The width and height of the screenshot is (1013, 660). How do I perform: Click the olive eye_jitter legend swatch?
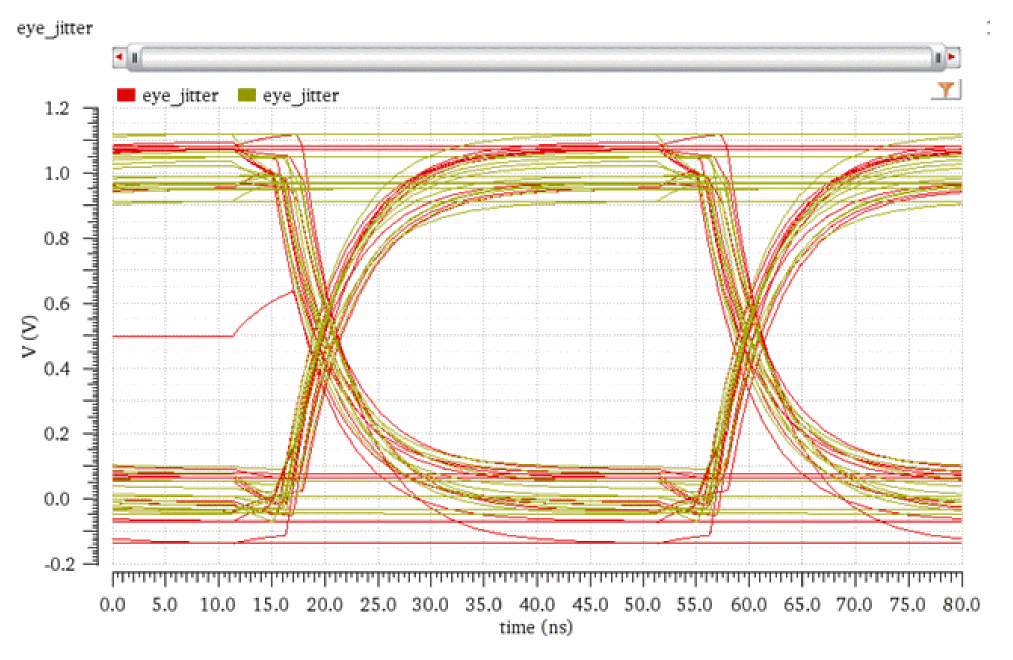coord(248,95)
